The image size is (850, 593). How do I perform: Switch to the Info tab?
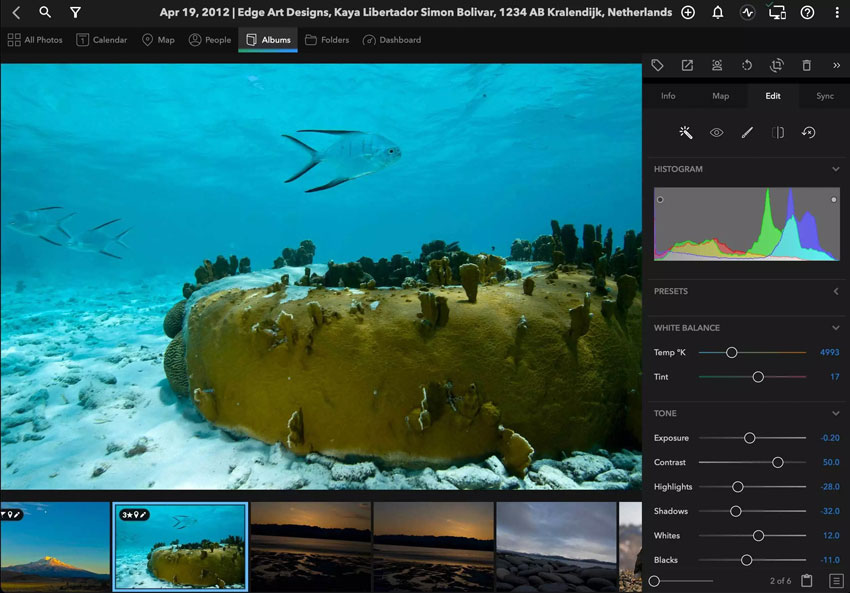667,96
